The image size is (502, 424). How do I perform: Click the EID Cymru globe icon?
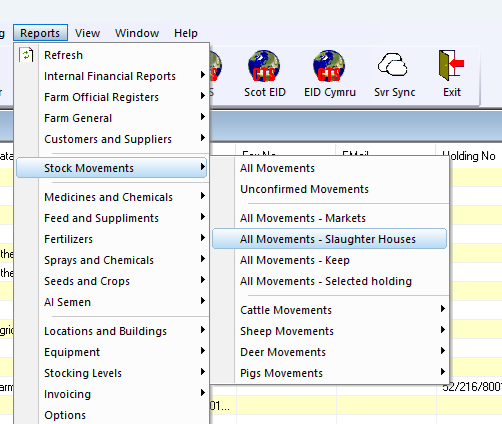[329, 66]
